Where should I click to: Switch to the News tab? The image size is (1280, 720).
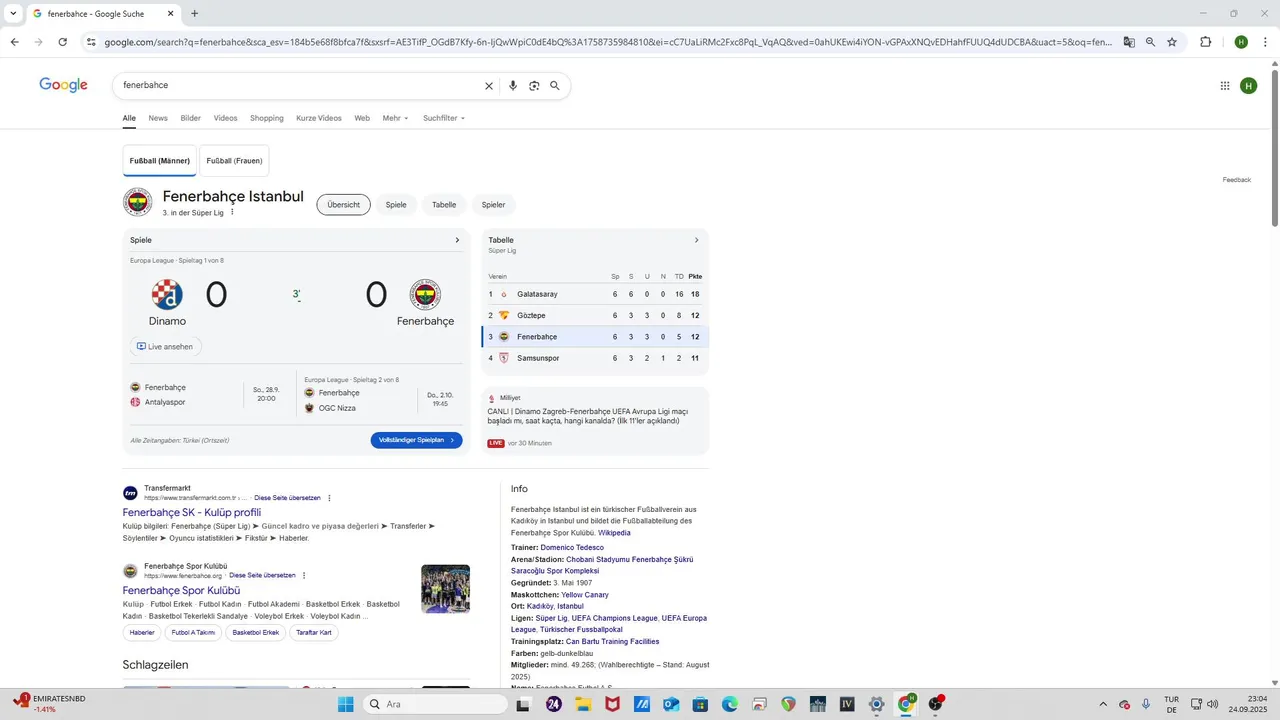158,118
